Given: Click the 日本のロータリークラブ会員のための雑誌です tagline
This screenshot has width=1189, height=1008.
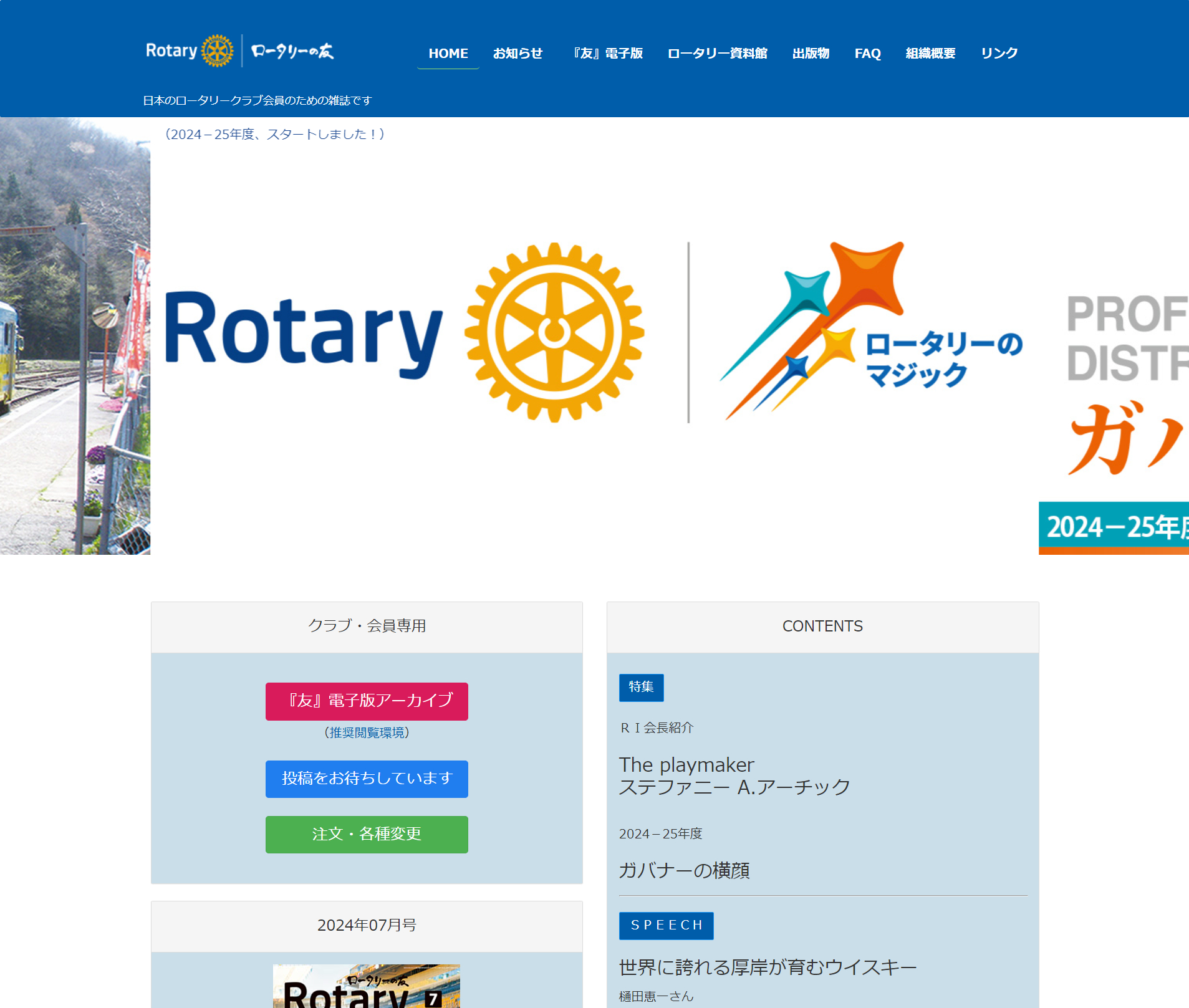Looking at the screenshot, I should (258, 100).
